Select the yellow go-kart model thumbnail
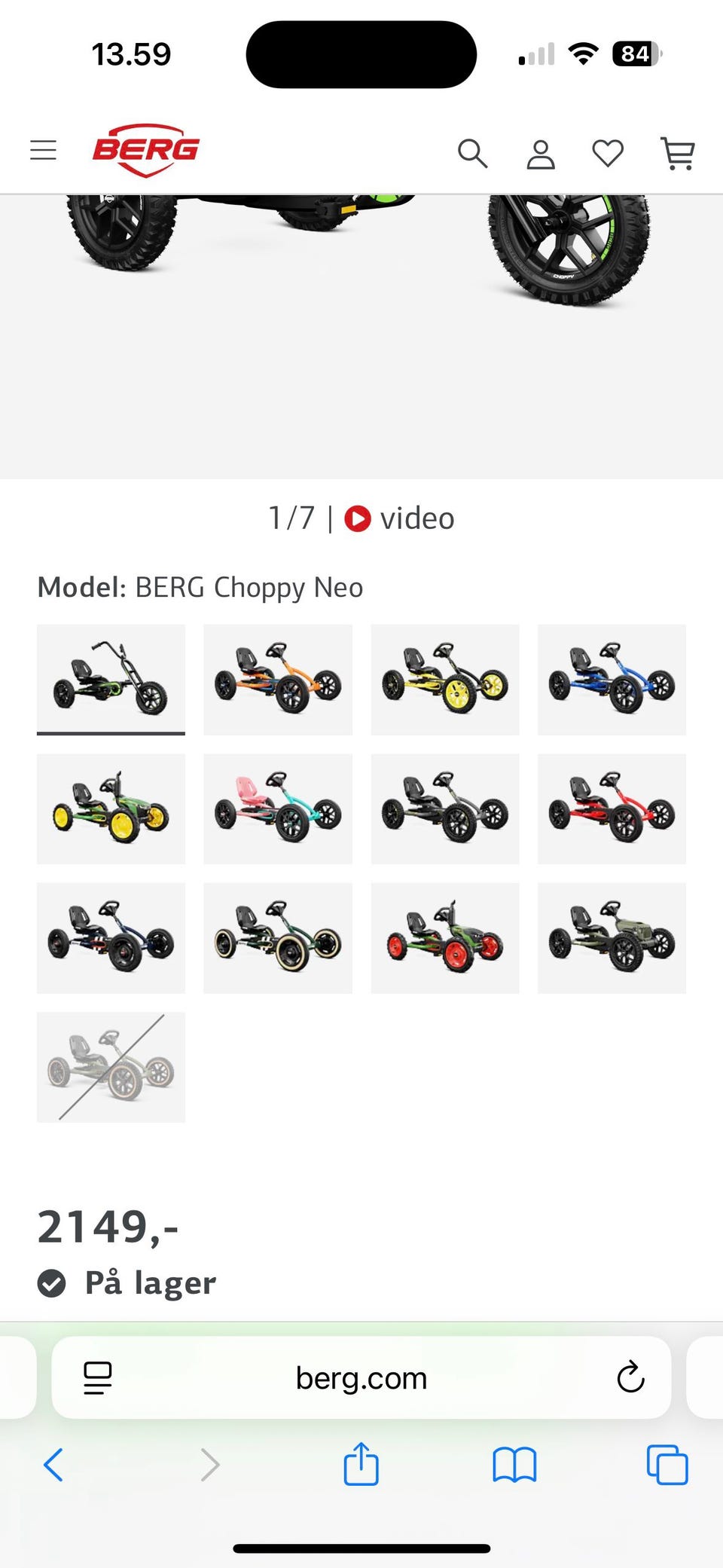The height and width of the screenshot is (1568, 723). click(x=445, y=680)
